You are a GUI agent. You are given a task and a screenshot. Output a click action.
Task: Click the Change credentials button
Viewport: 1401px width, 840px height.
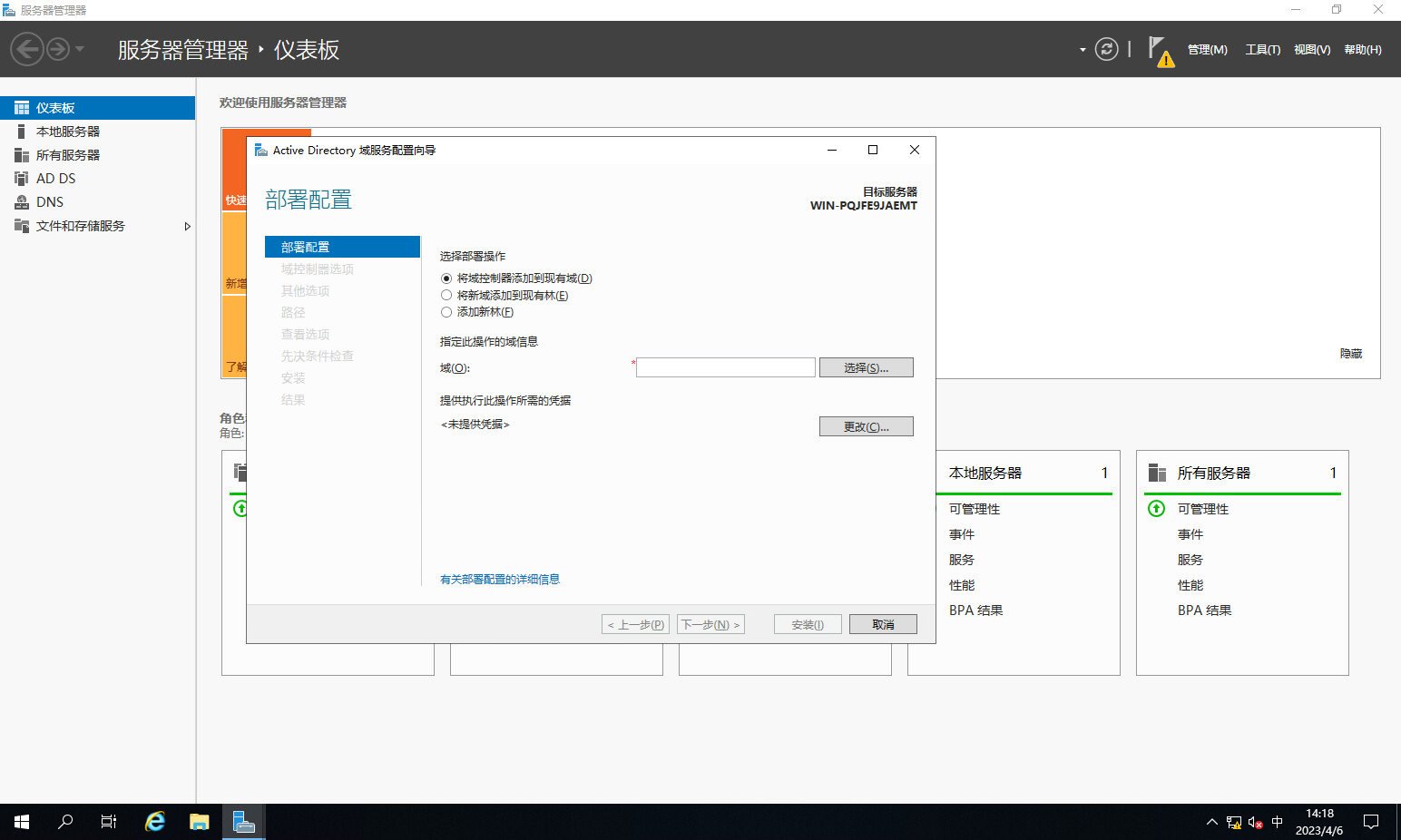tap(866, 426)
